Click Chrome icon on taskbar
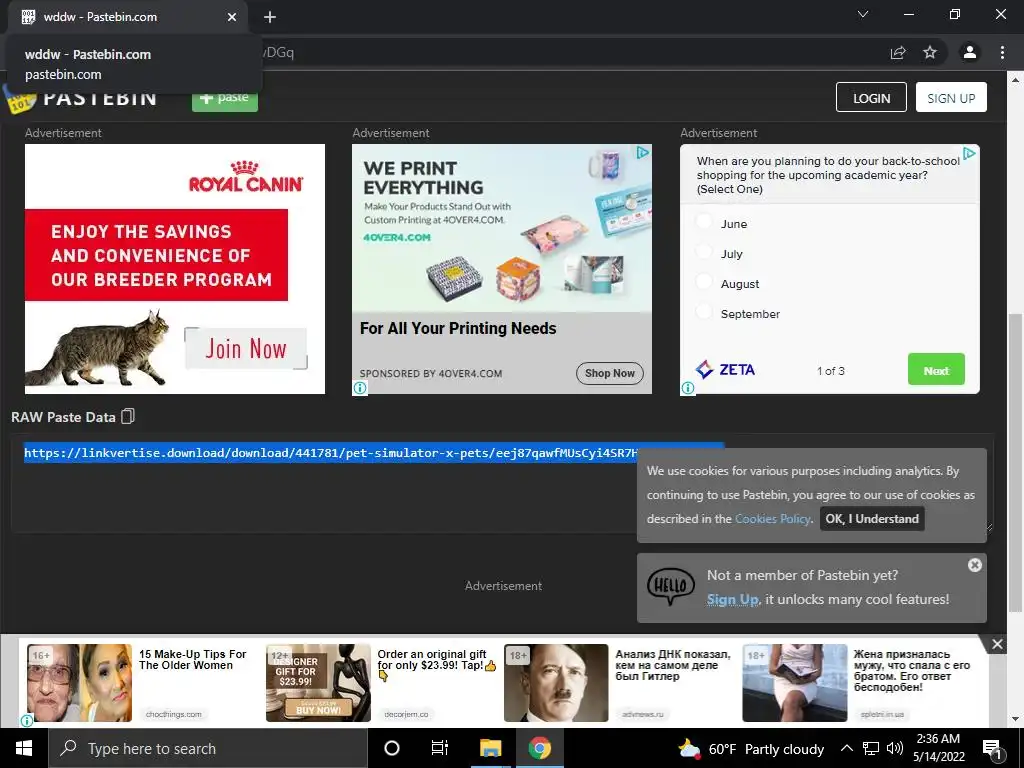Viewport: 1024px width, 768px height. click(x=539, y=748)
